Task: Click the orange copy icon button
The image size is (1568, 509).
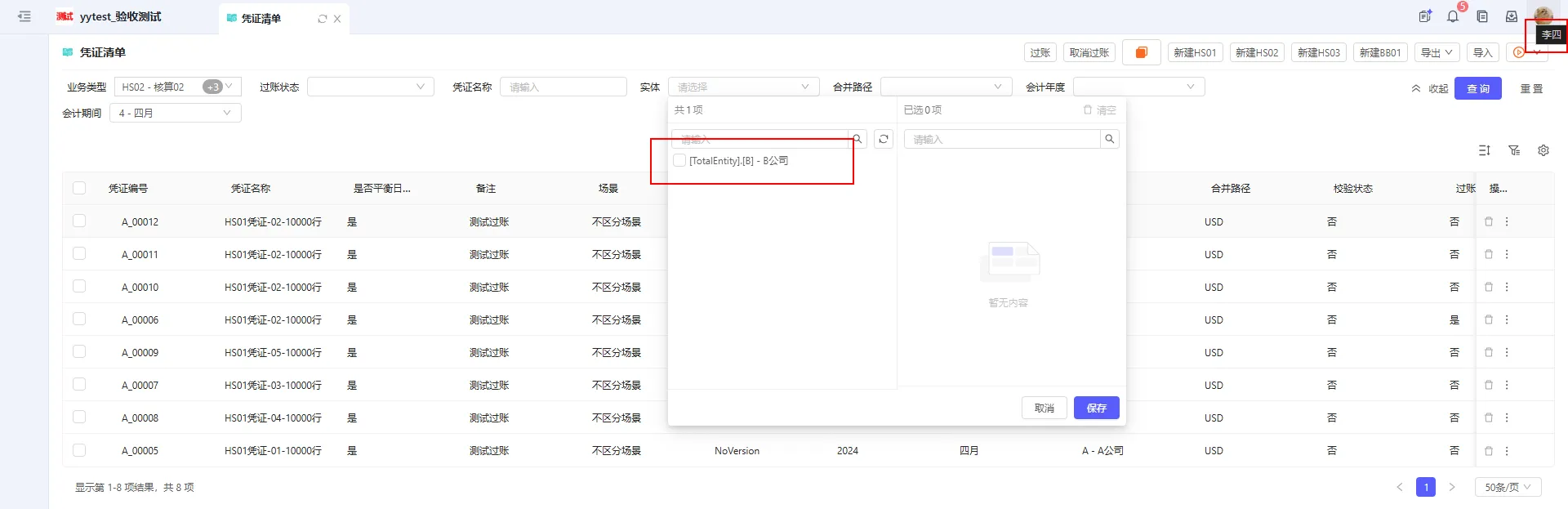Action: tap(1141, 52)
